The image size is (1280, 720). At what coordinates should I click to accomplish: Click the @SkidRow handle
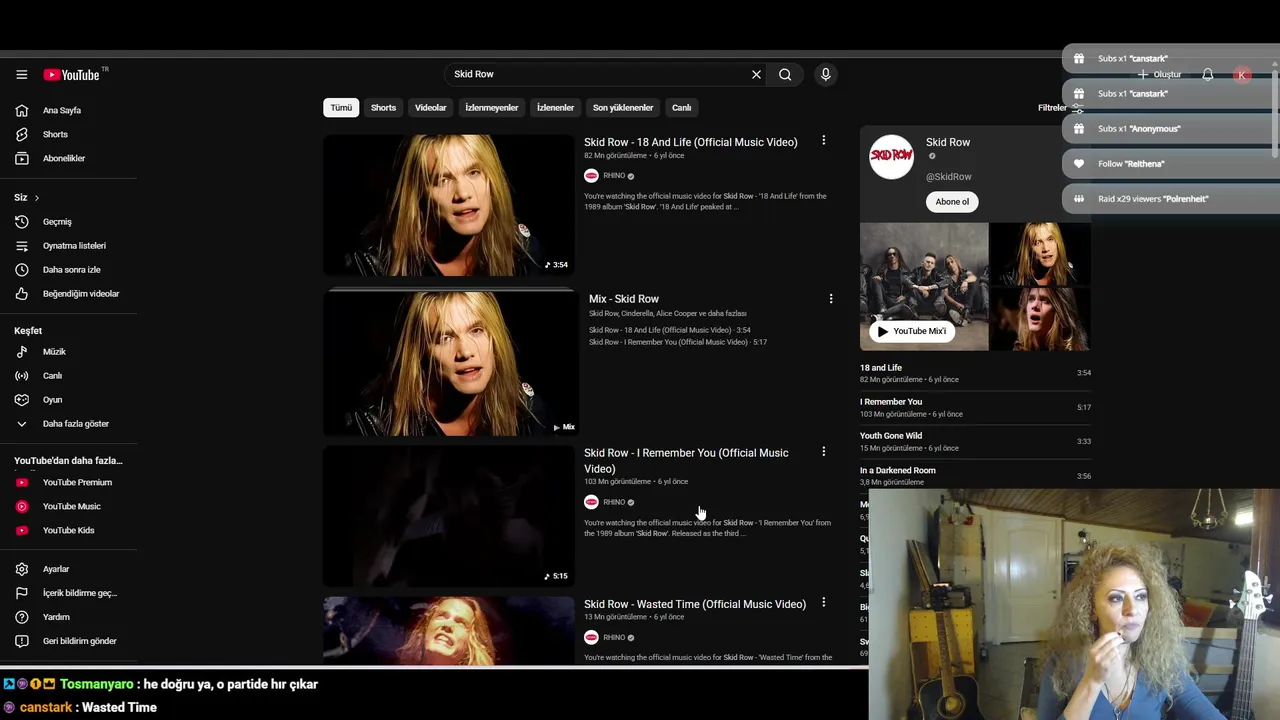point(948,176)
